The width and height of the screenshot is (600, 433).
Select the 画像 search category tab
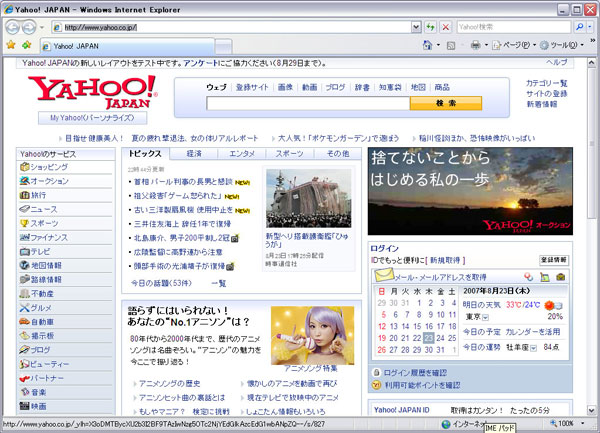[285, 87]
